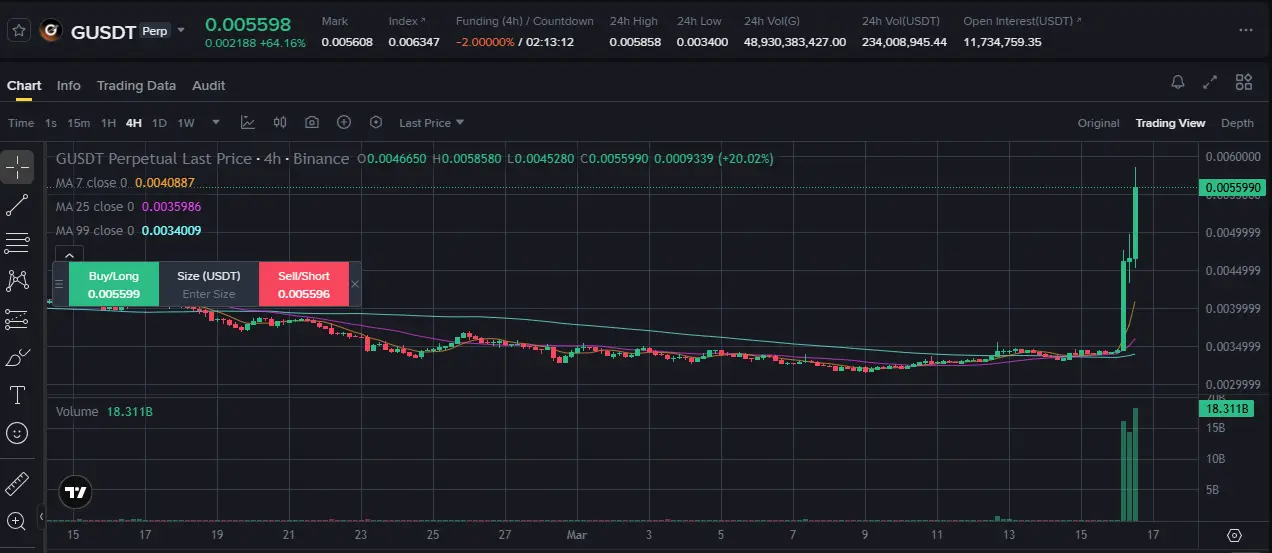Click the Mark price value 0.005608
The height and width of the screenshot is (553, 1272).
coord(347,42)
